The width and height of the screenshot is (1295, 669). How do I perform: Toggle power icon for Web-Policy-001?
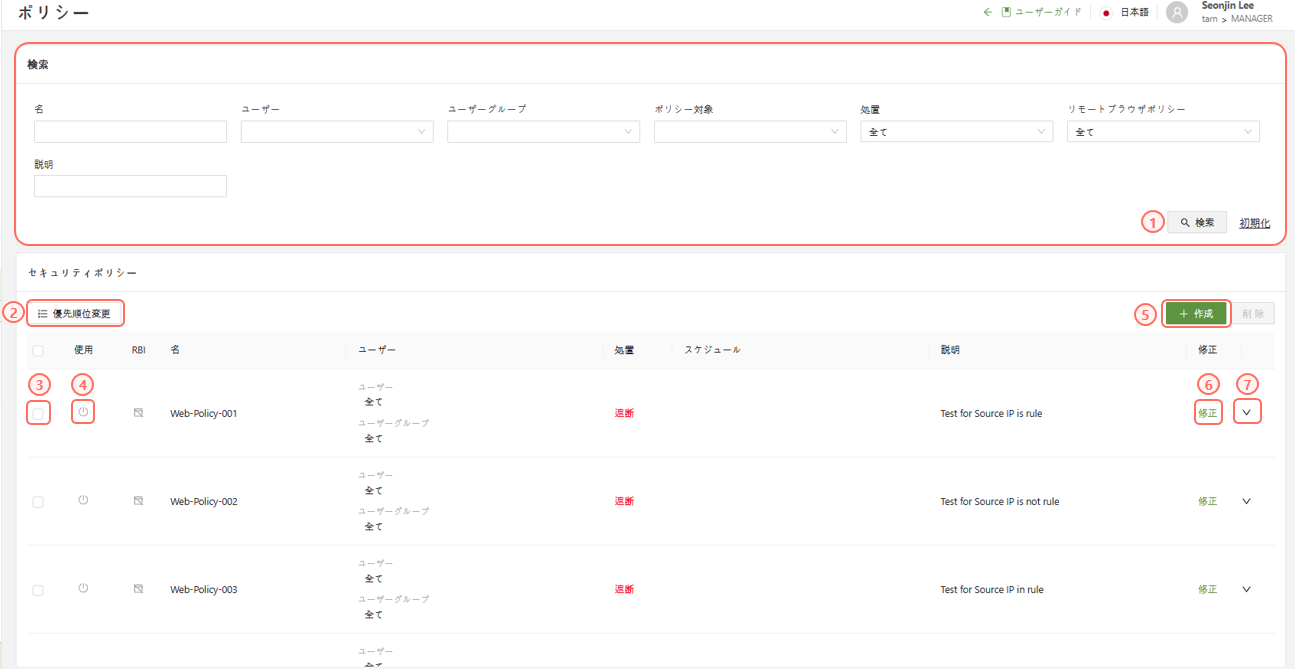pos(84,412)
